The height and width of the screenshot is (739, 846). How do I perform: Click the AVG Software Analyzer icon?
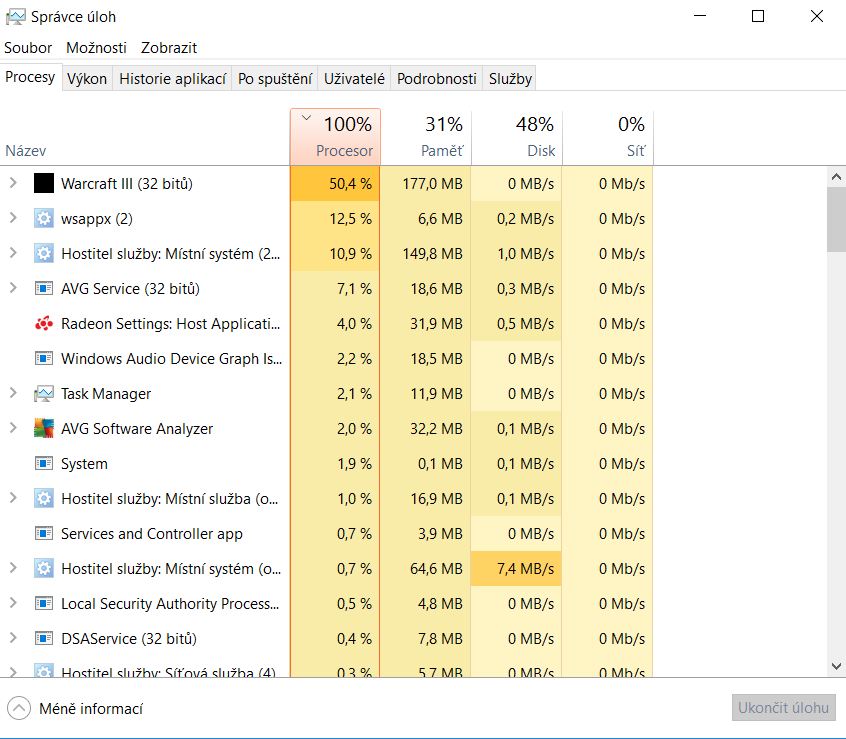pyautogui.click(x=44, y=429)
